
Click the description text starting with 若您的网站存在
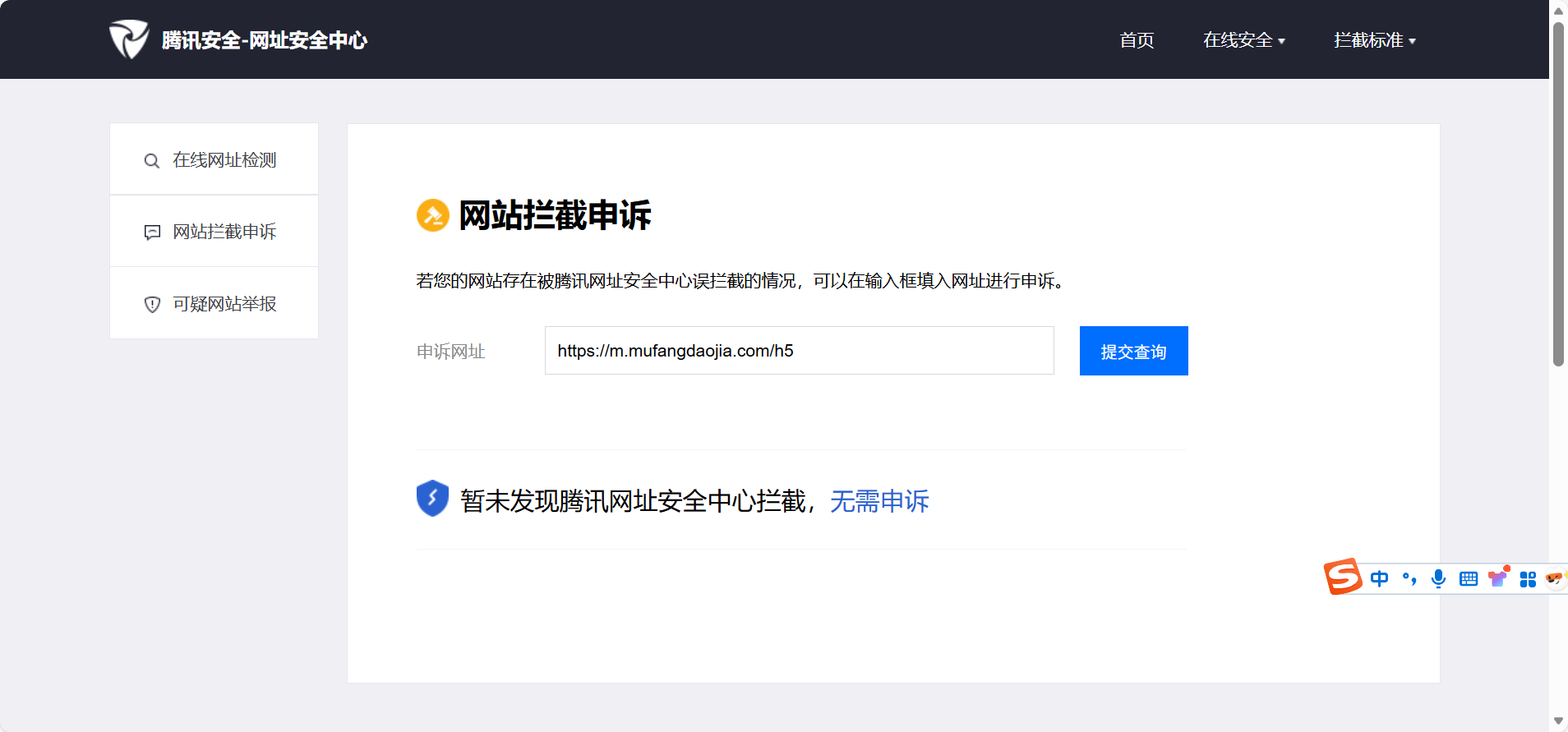(x=743, y=281)
